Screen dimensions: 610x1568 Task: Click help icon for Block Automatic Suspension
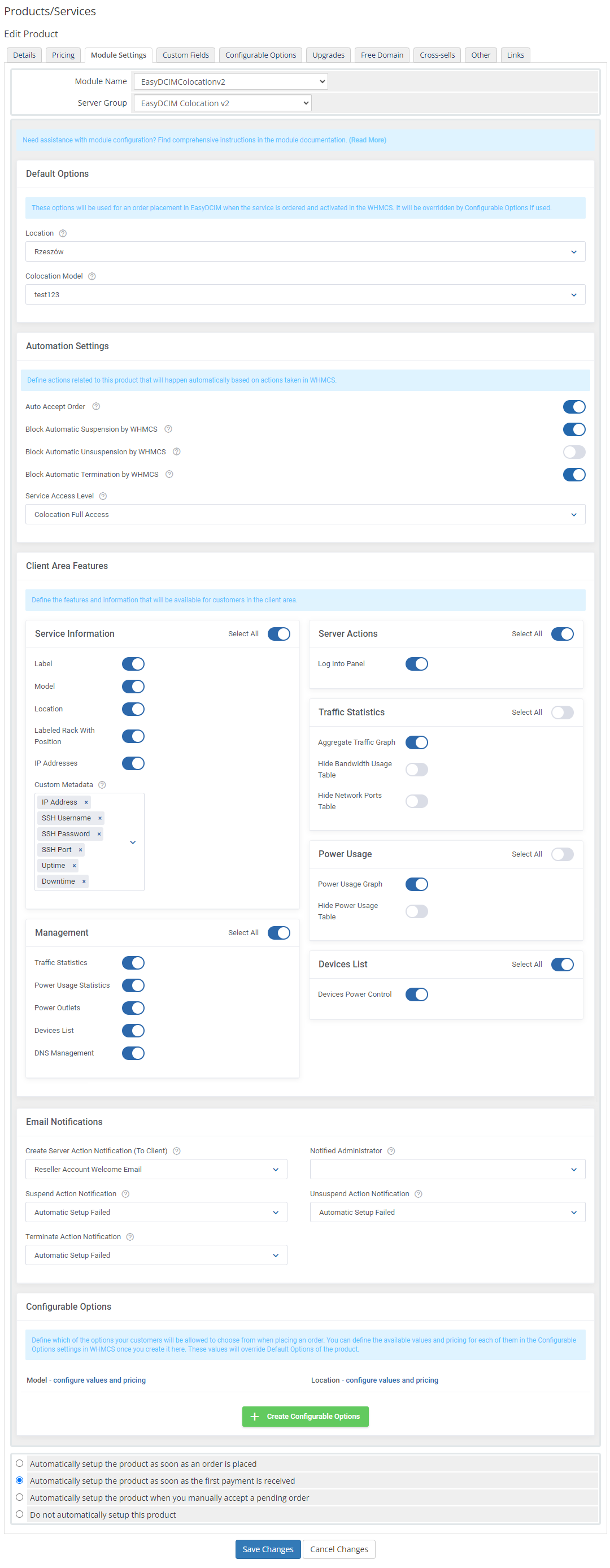click(x=168, y=429)
